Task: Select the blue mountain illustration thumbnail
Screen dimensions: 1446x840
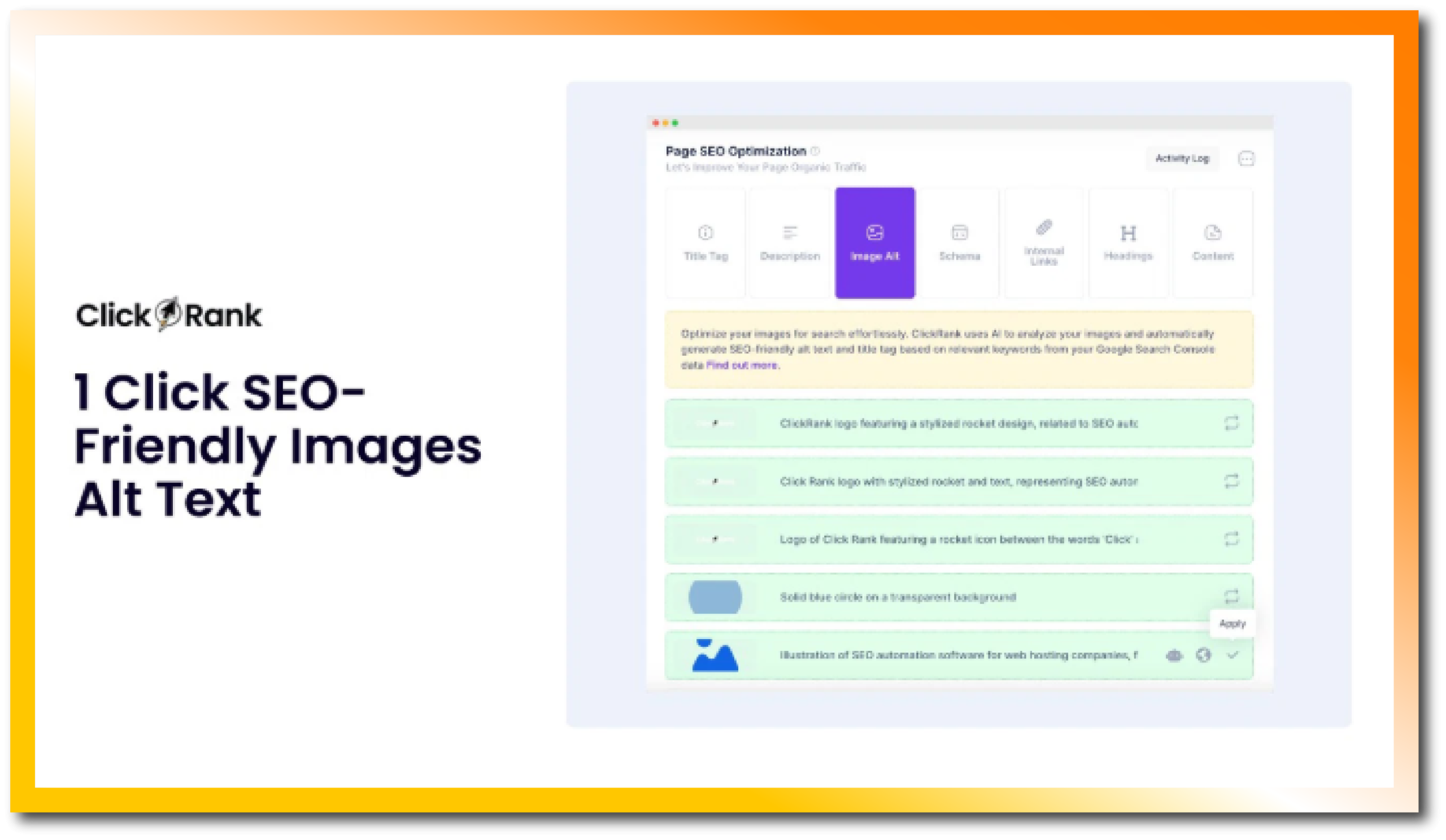Action: [x=715, y=655]
